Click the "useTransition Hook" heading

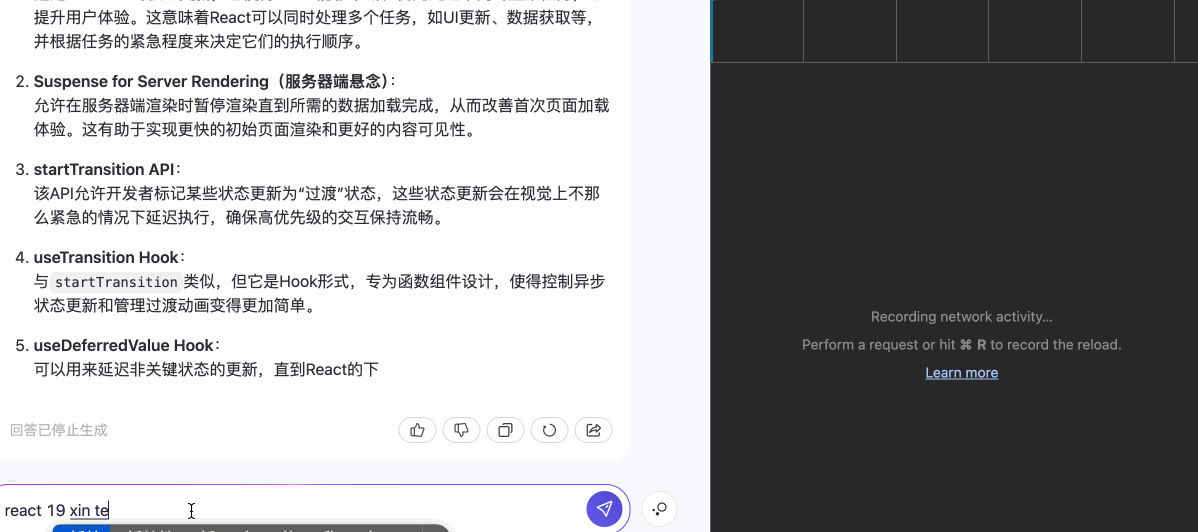(106, 258)
